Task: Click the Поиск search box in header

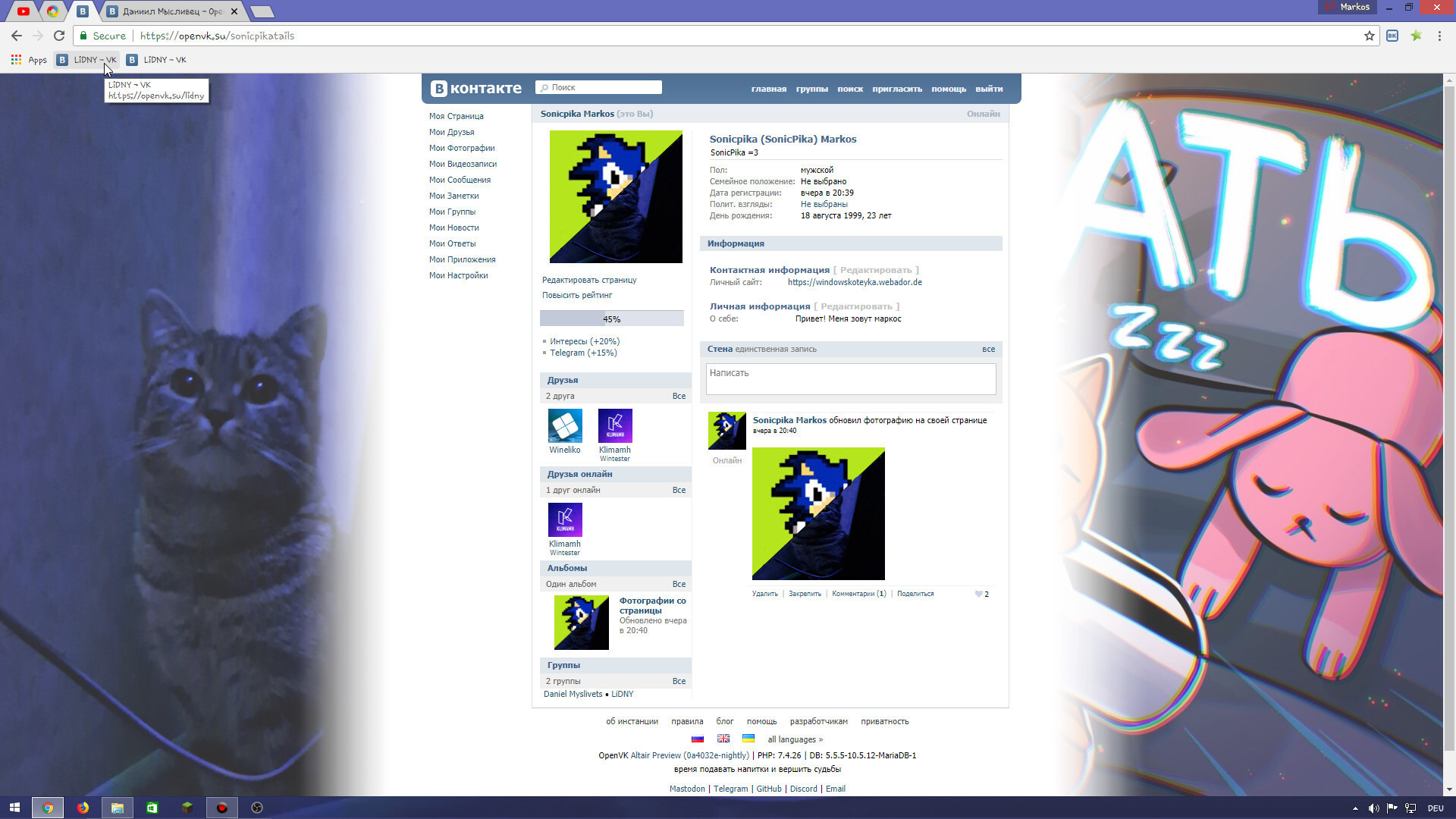Action: tap(599, 87)
